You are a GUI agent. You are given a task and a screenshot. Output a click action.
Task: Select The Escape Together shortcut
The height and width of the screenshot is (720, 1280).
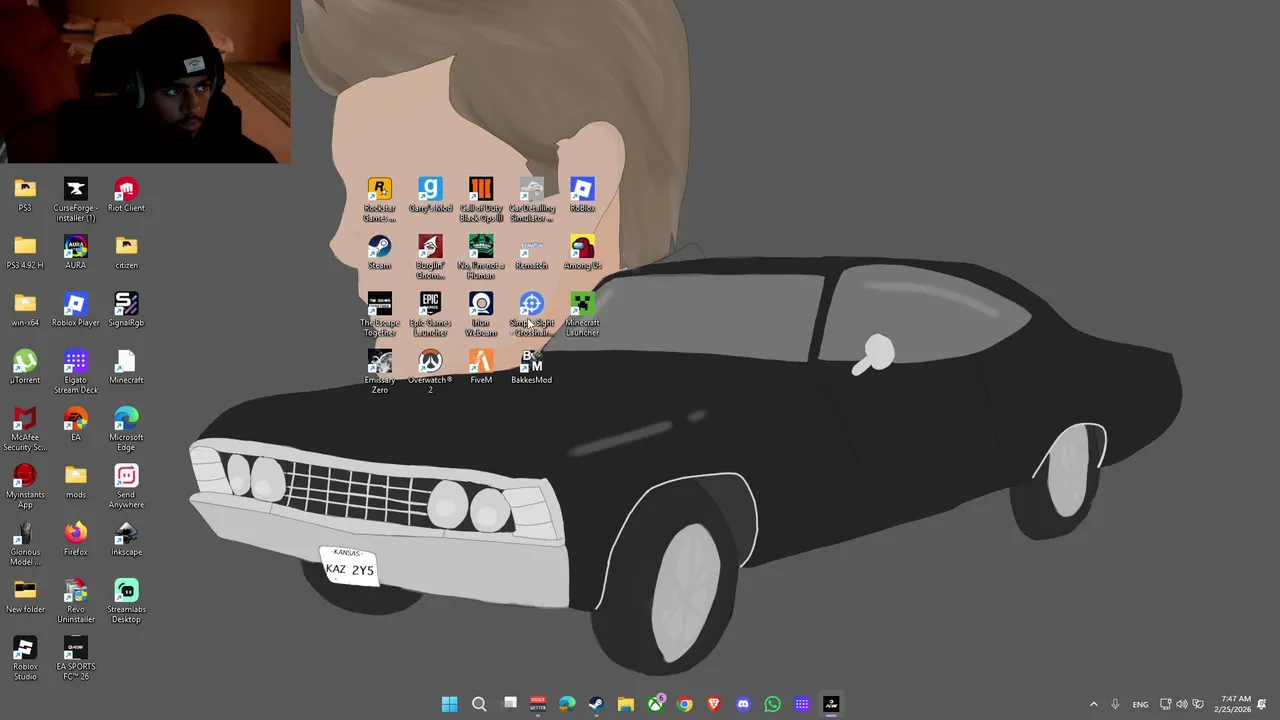pos(379,314)
